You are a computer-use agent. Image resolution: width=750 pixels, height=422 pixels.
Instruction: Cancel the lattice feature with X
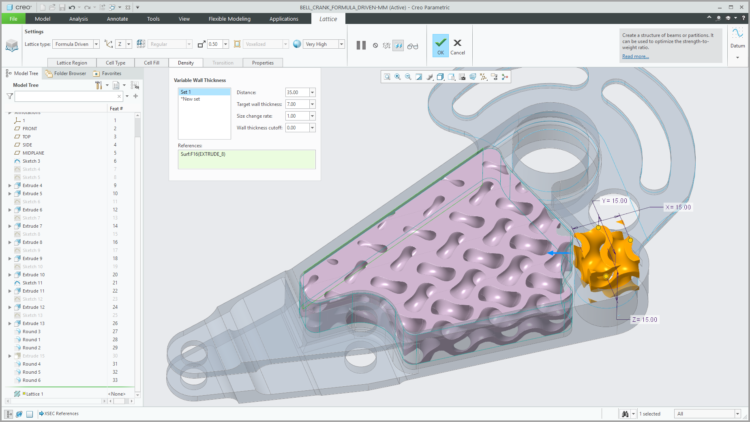pyautogui.click(x=458, y=44)
